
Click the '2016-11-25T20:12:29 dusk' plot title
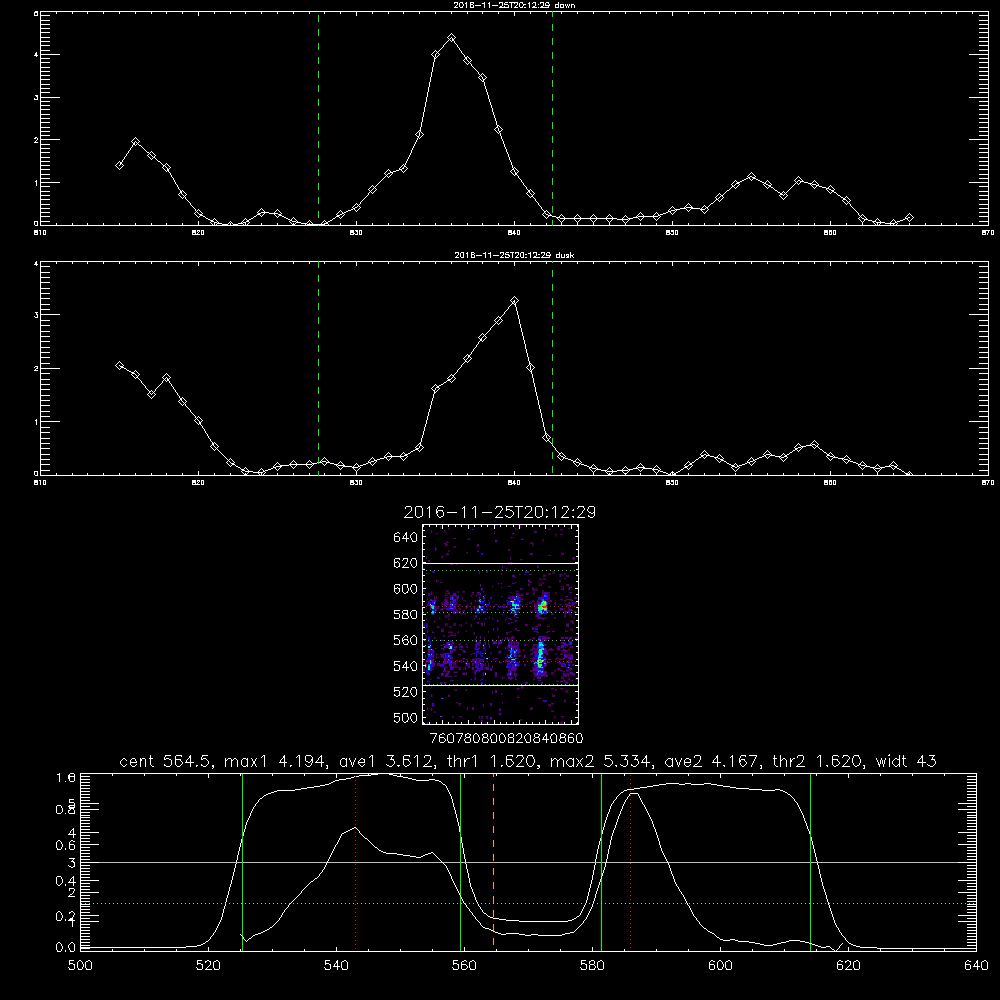(514, 255)
